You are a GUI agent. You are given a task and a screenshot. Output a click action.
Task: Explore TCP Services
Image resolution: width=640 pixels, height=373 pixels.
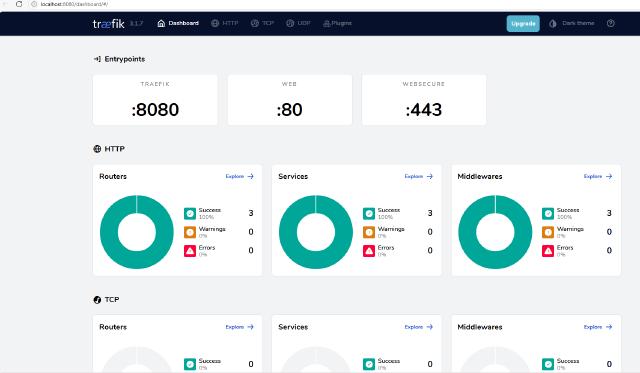pyautogui.click(x=419, y=327)
